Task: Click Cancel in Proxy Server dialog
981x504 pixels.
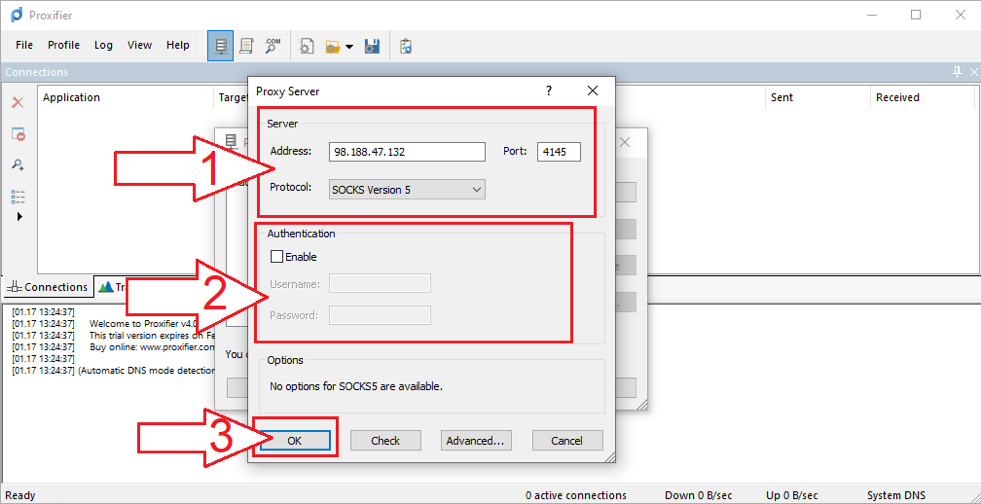Action: coord(567,440)
